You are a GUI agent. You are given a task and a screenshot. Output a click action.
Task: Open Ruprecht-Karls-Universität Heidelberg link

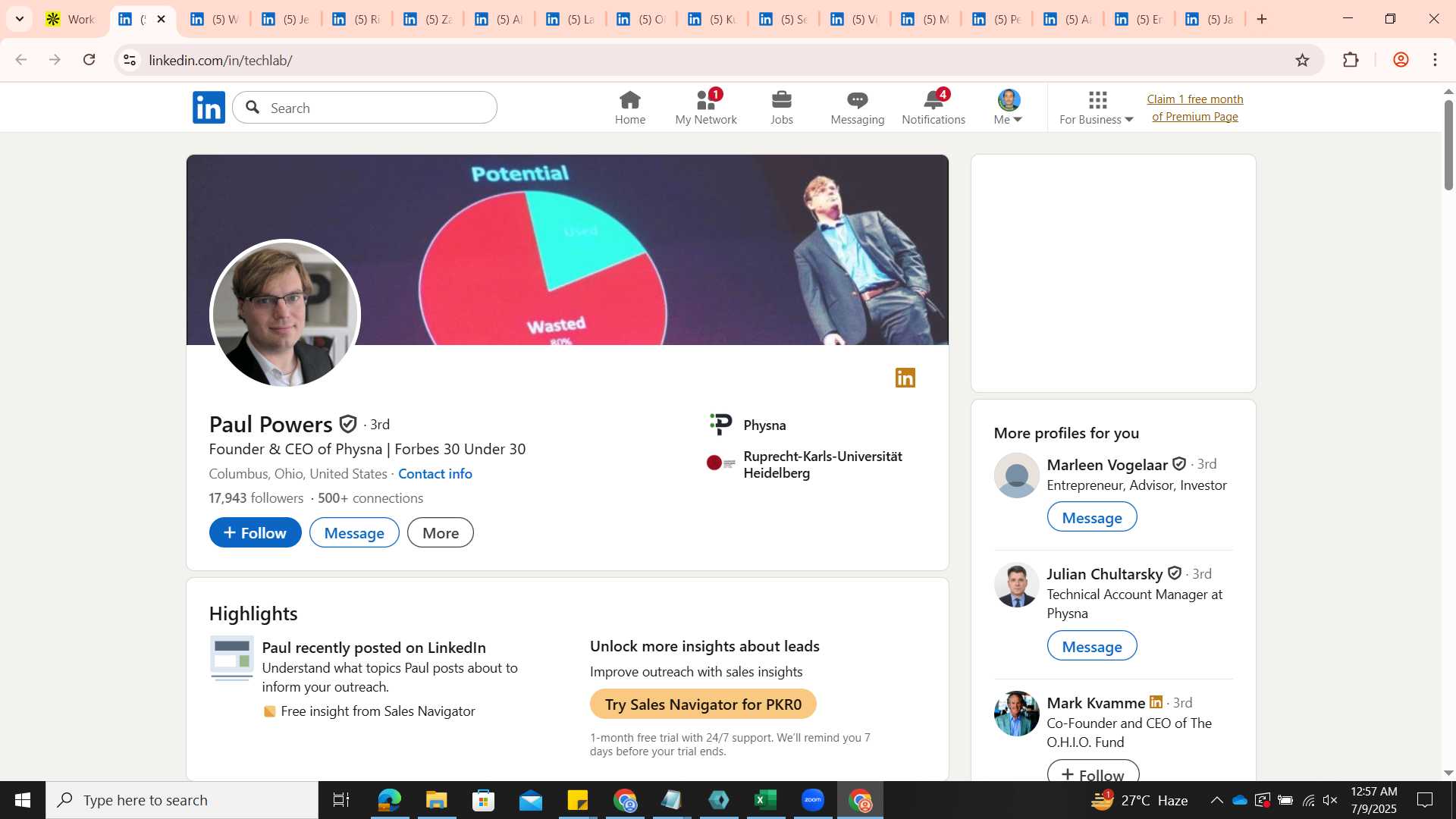pyautogui.click(x=805, y=464)
